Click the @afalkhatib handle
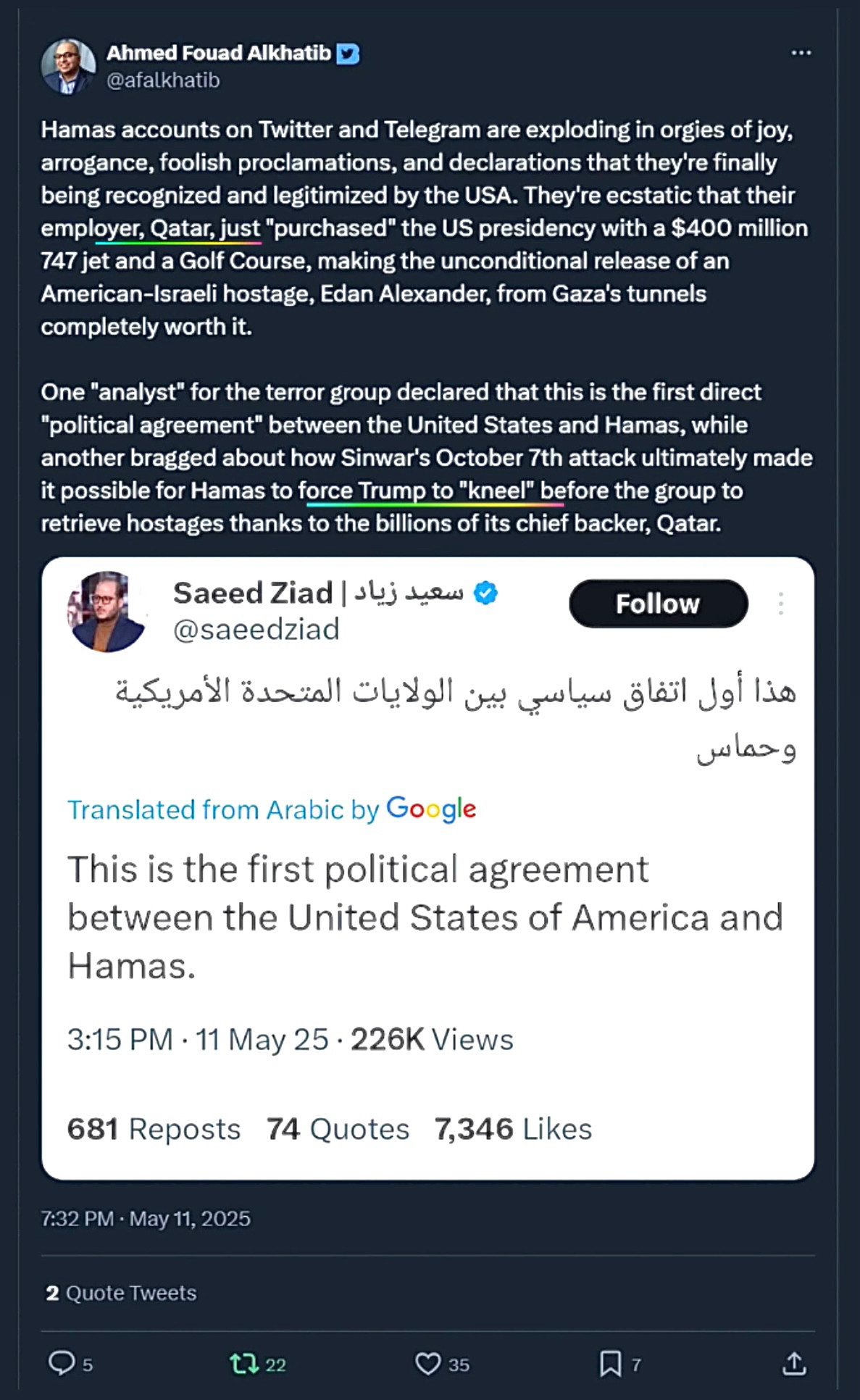 point(163,80)
